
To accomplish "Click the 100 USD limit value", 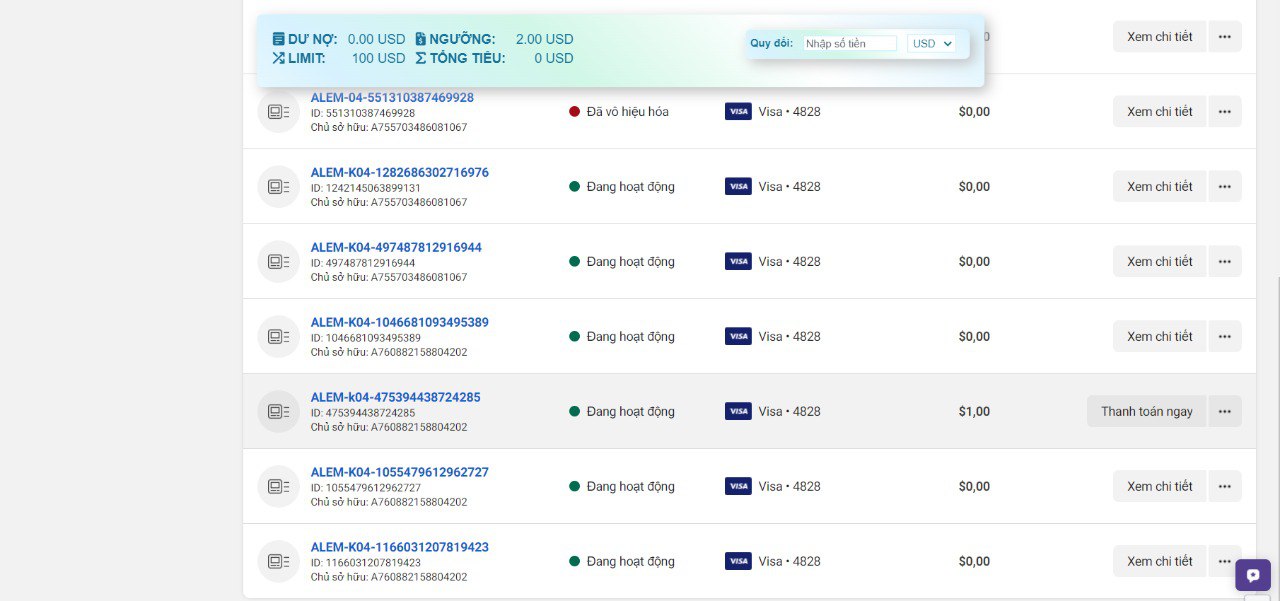I will 378,58.
